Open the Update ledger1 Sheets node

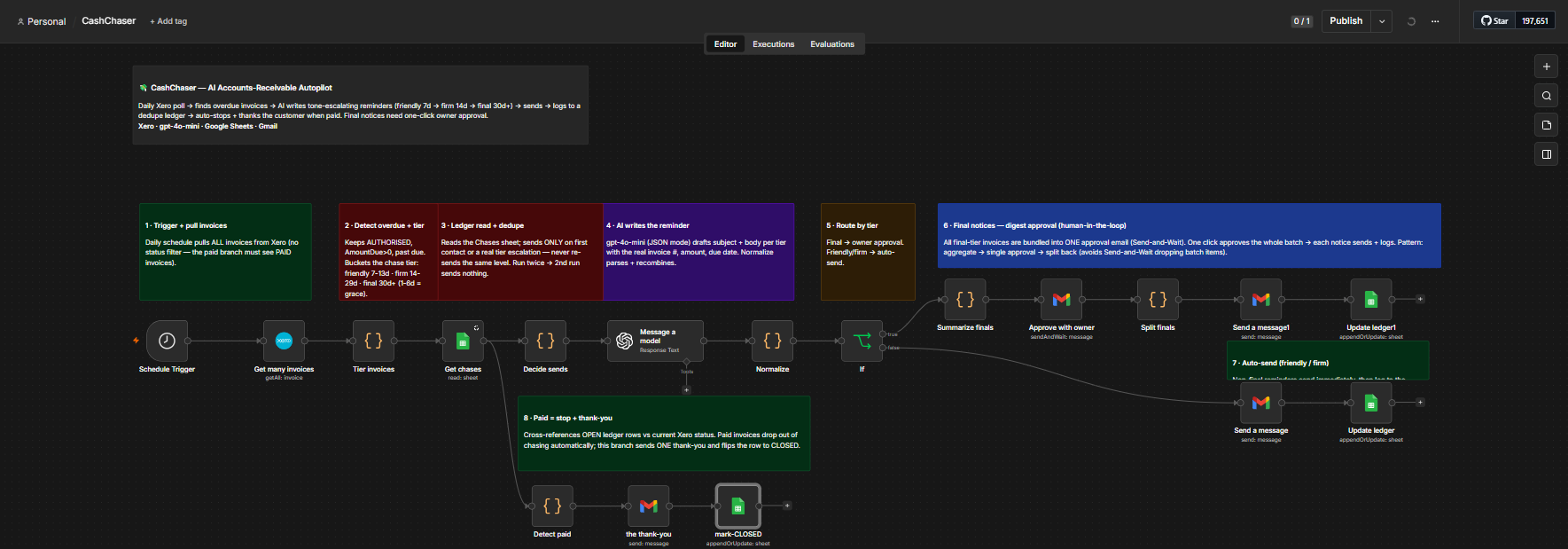pos(1370,300)
